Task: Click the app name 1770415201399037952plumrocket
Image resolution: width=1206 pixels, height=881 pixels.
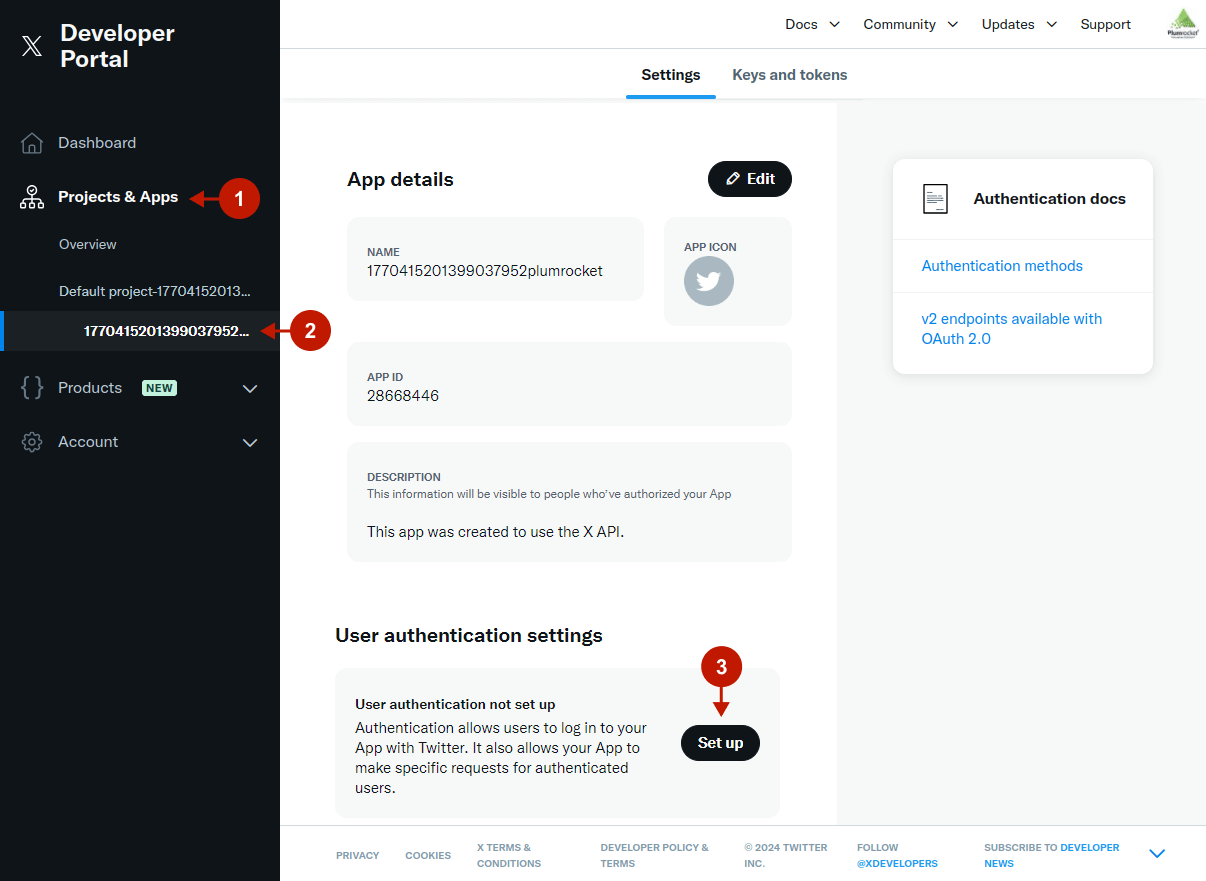Action: (485, 271)
